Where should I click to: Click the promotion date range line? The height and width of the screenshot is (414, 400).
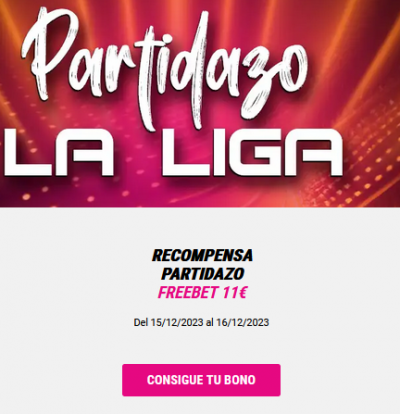(x=201, y=322)
